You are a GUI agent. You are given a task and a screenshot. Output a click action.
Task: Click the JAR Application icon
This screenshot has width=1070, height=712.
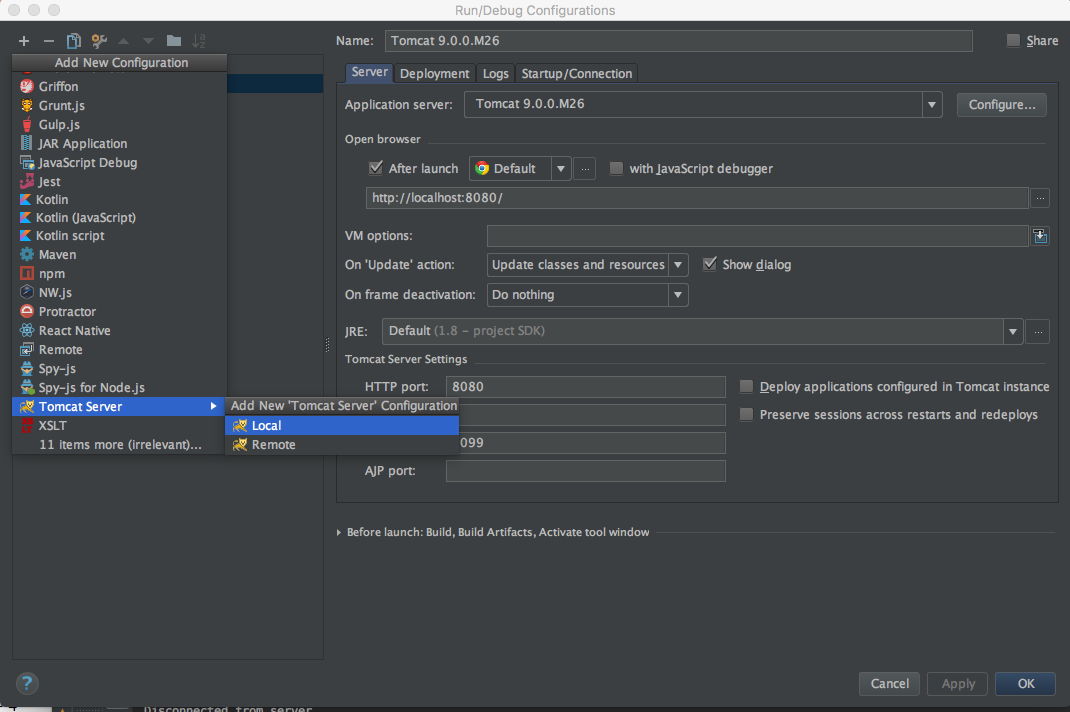tap(26, 143)
